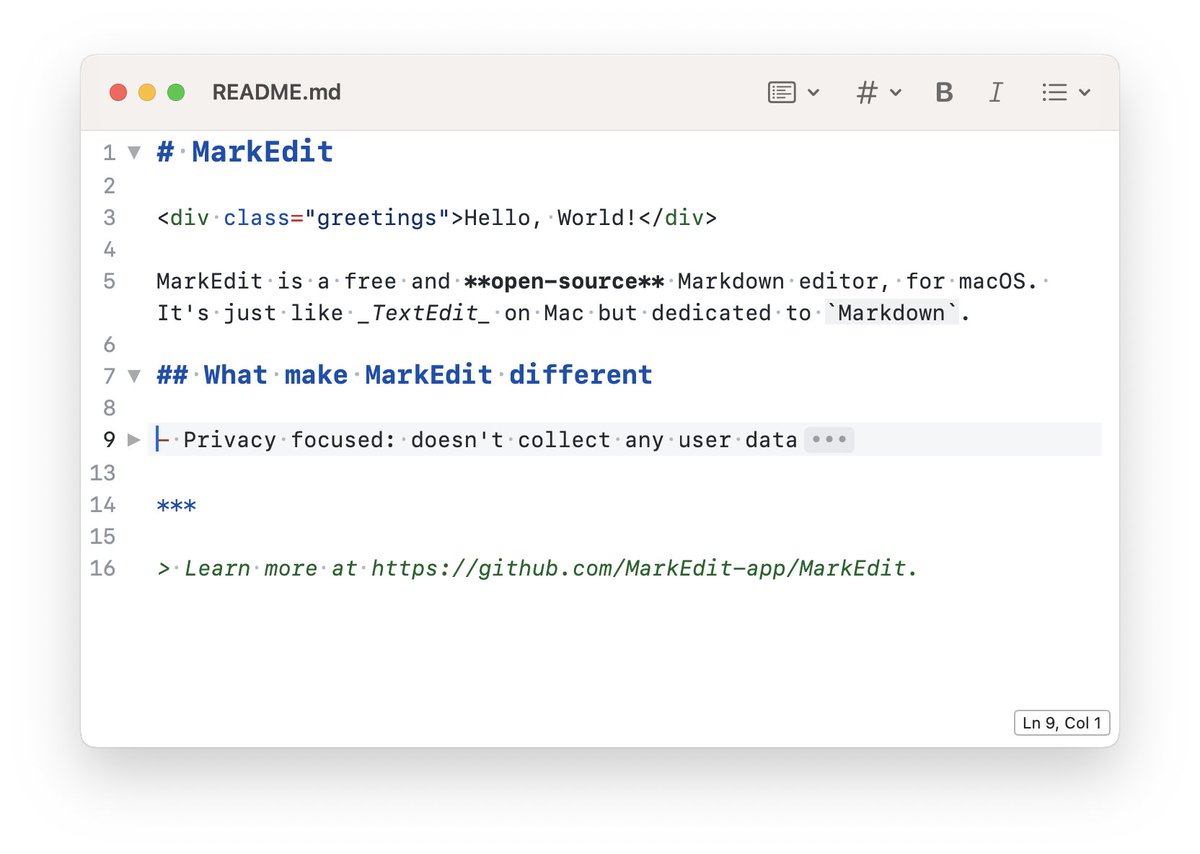
Task: Click the list formatting icon
Action: pos(1054,92)
